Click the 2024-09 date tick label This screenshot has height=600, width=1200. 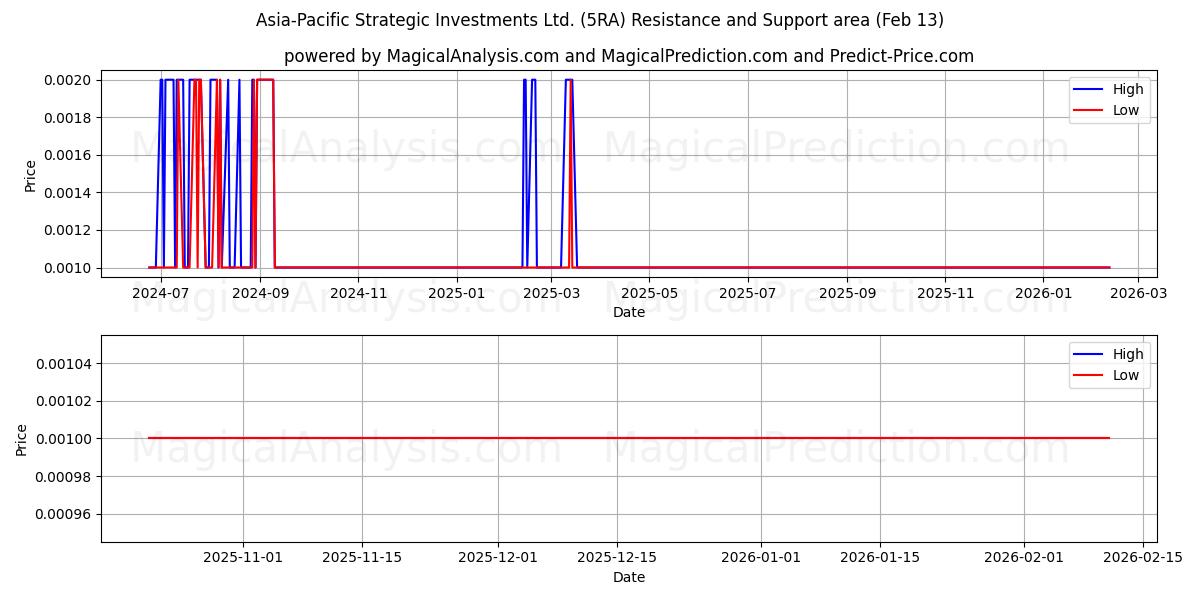click(260, 294)
